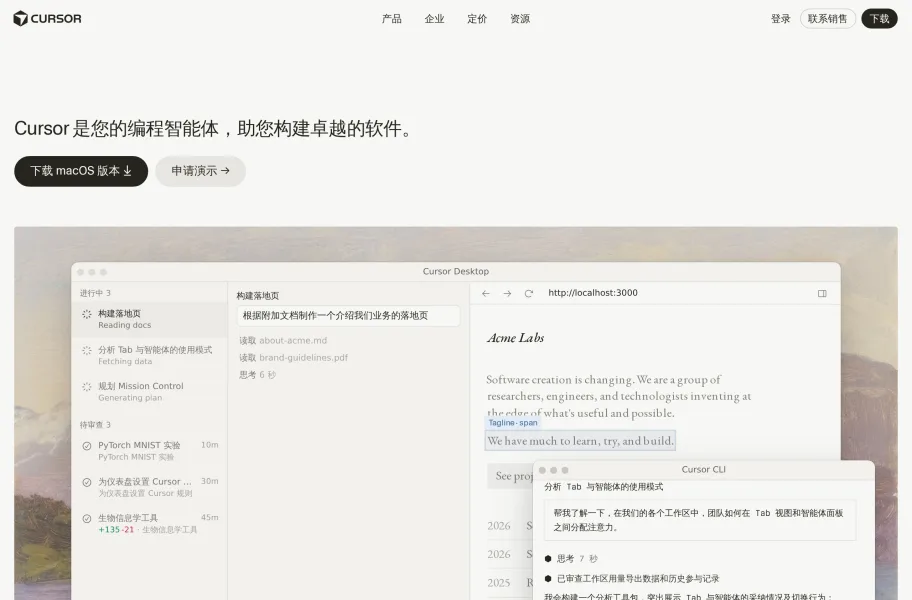The image size is (912, 600).
Task: Click the 思考 6 秒 step
Action: pyautogui.click(x=258, y=375)
